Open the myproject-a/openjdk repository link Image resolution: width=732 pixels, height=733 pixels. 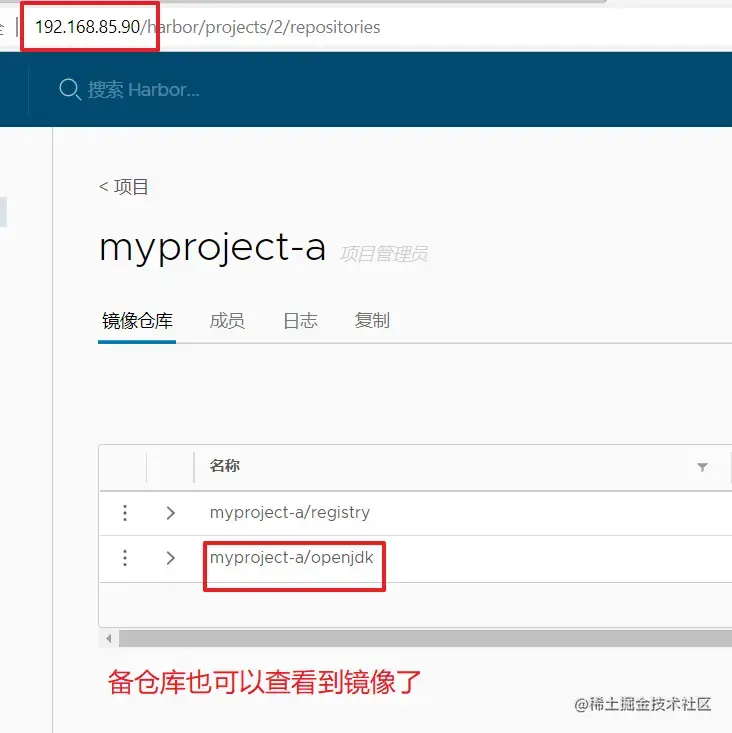292,557
